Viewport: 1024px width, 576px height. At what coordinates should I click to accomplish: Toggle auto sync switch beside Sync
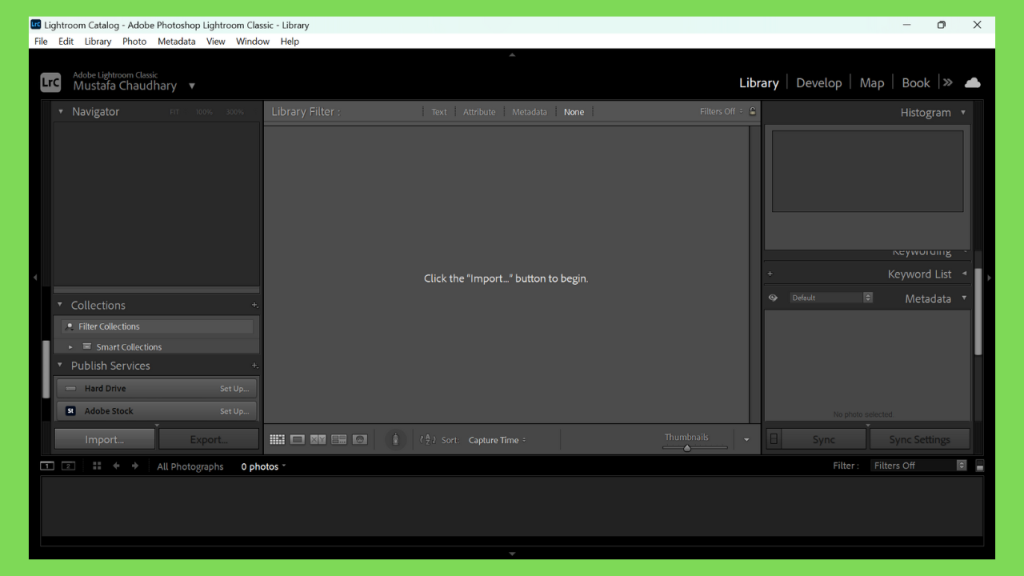click(774, 440)
